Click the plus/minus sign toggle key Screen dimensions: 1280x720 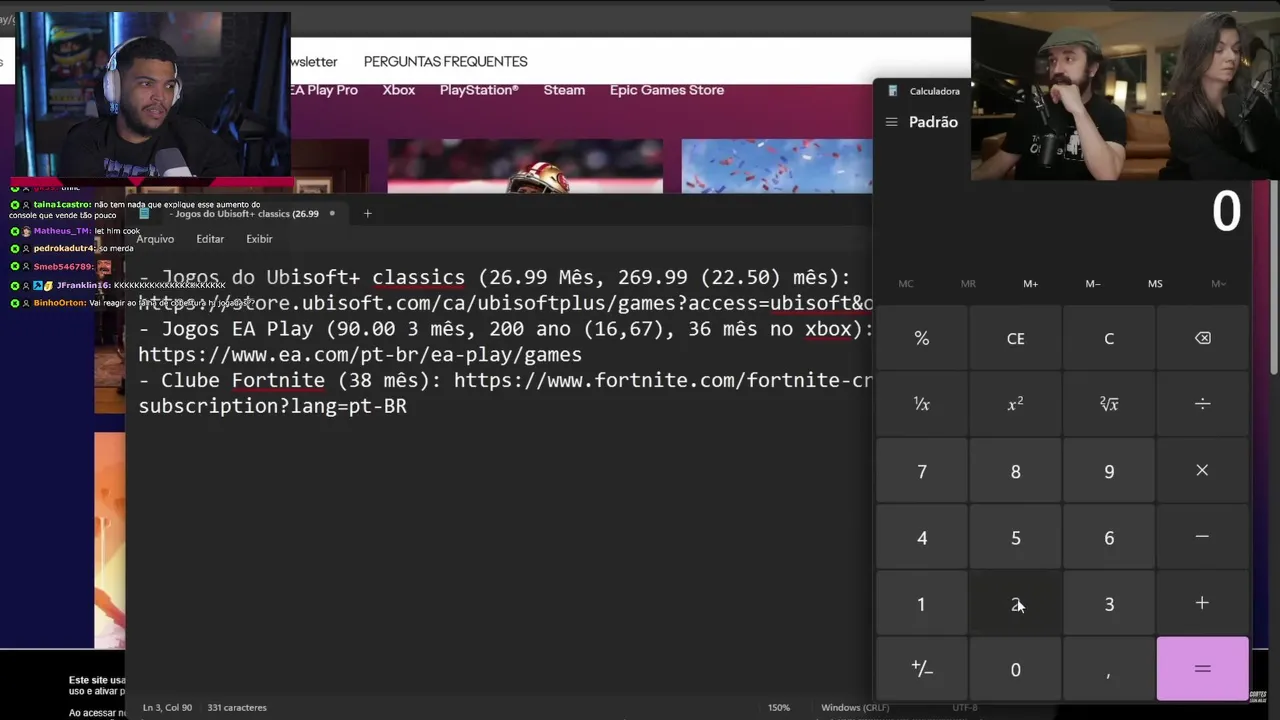coord(922,669)
